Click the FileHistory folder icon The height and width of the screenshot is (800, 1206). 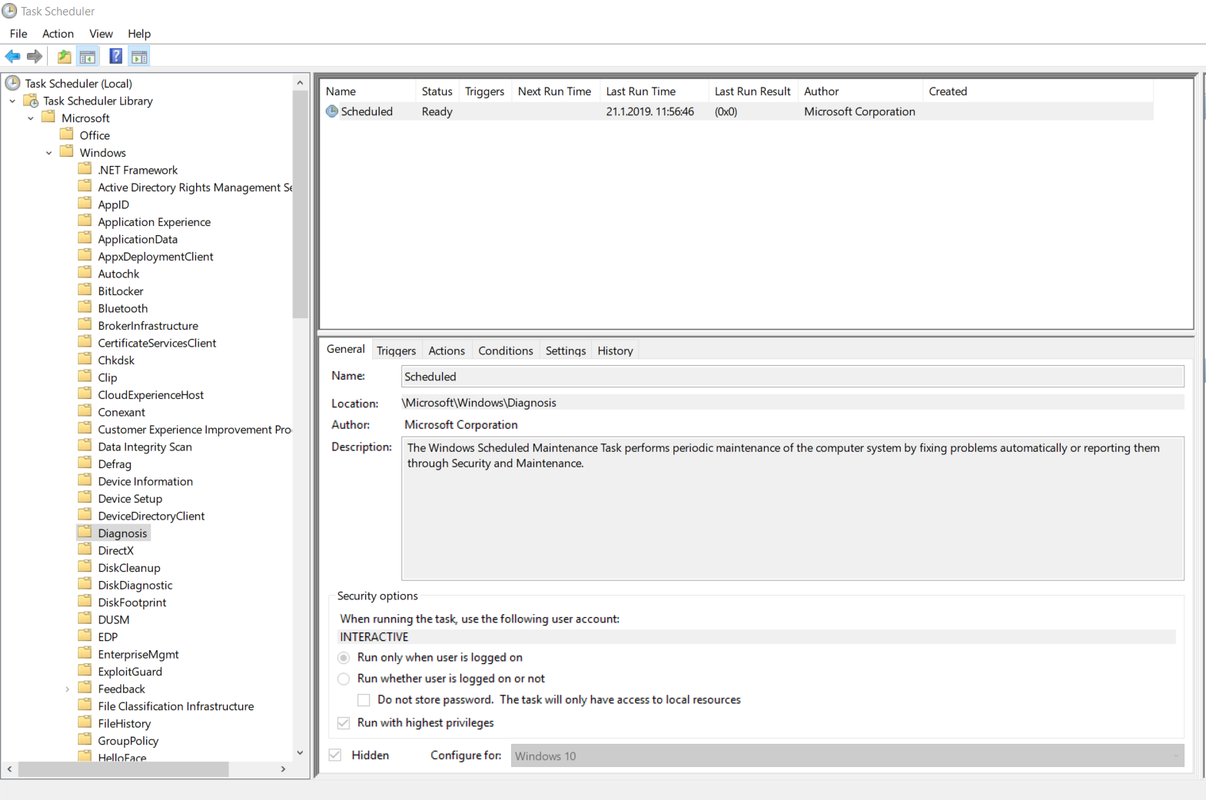[x=85, y=723]
